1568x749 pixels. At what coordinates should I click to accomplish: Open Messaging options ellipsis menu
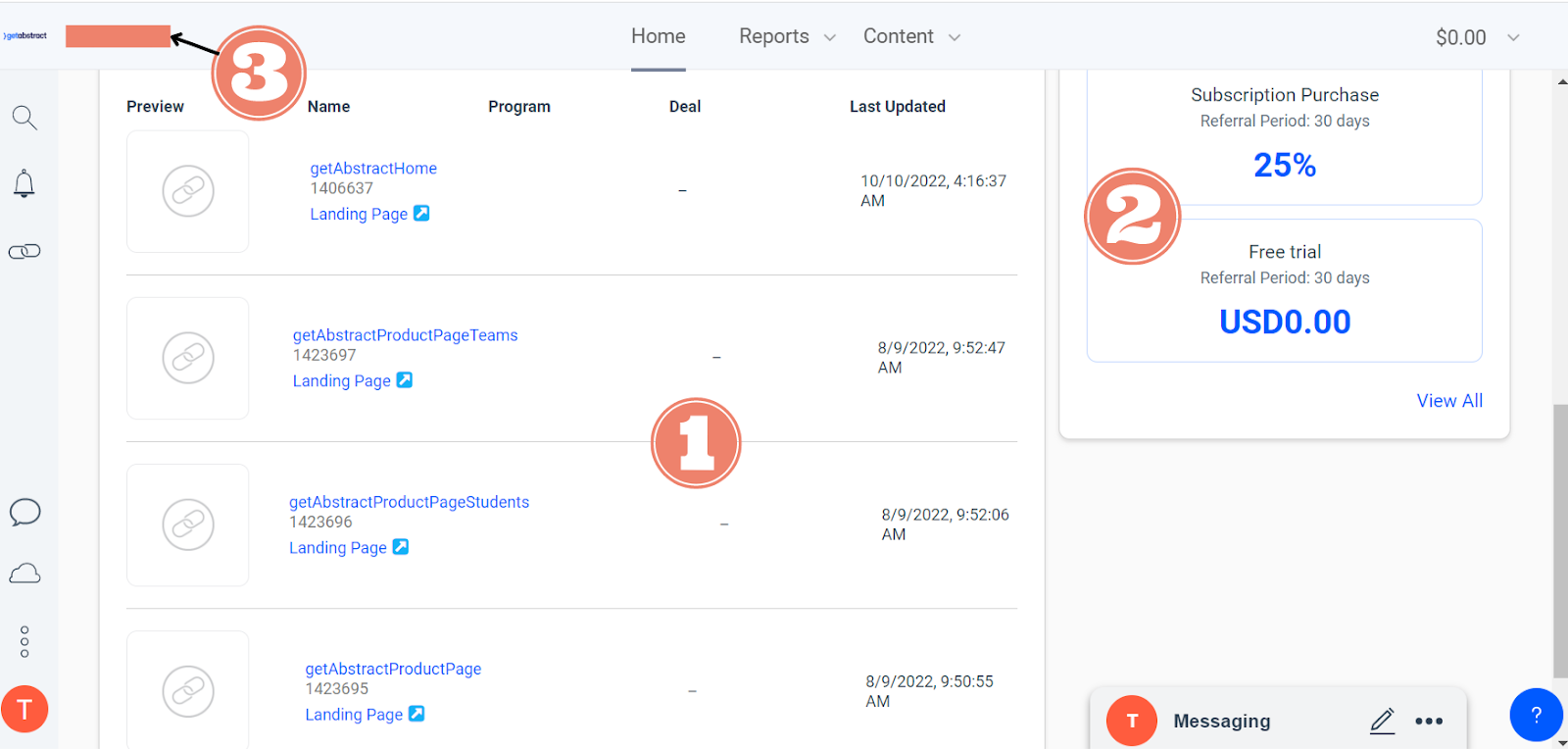[1429, 722]
